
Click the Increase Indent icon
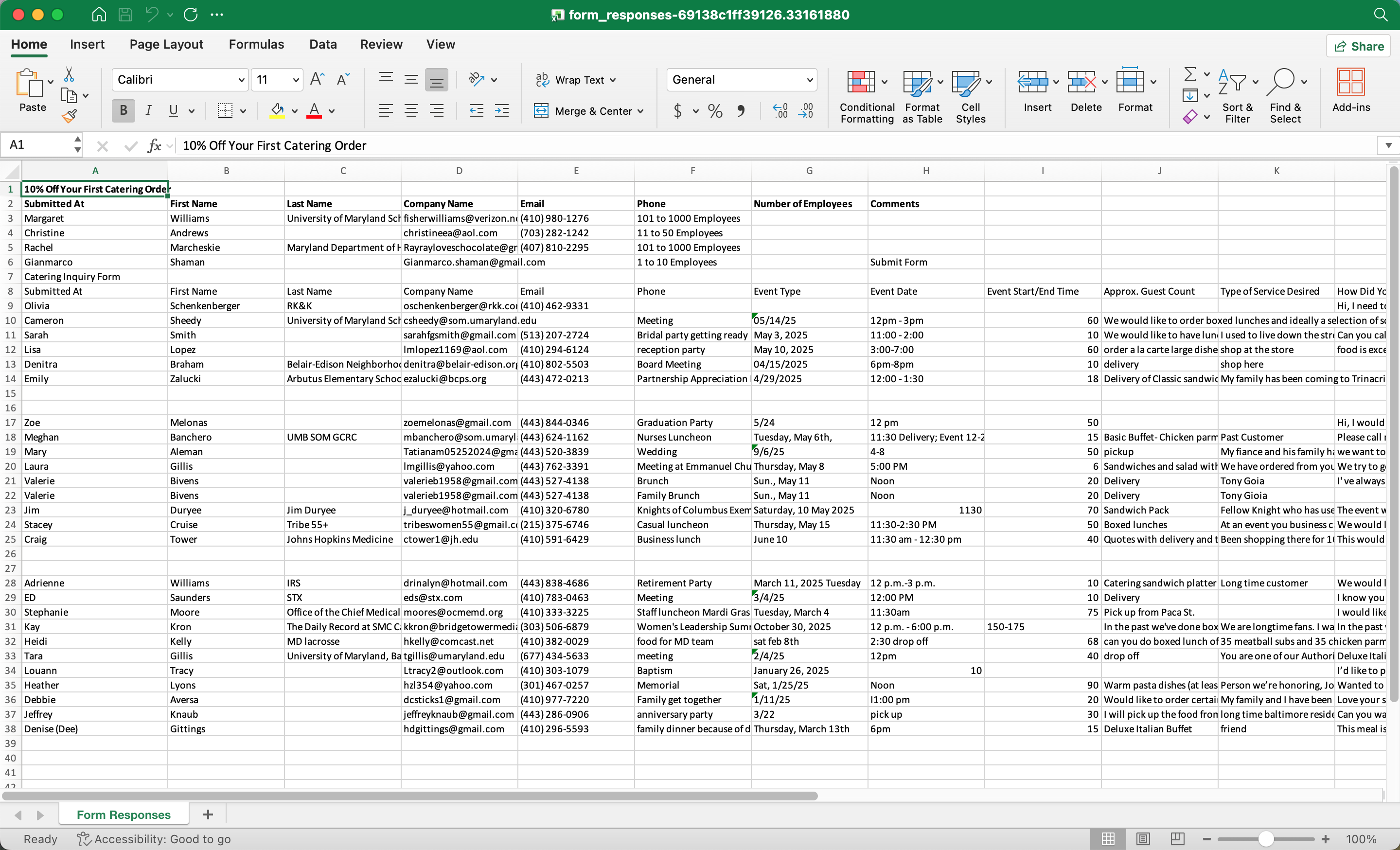(x=502, y=111)
